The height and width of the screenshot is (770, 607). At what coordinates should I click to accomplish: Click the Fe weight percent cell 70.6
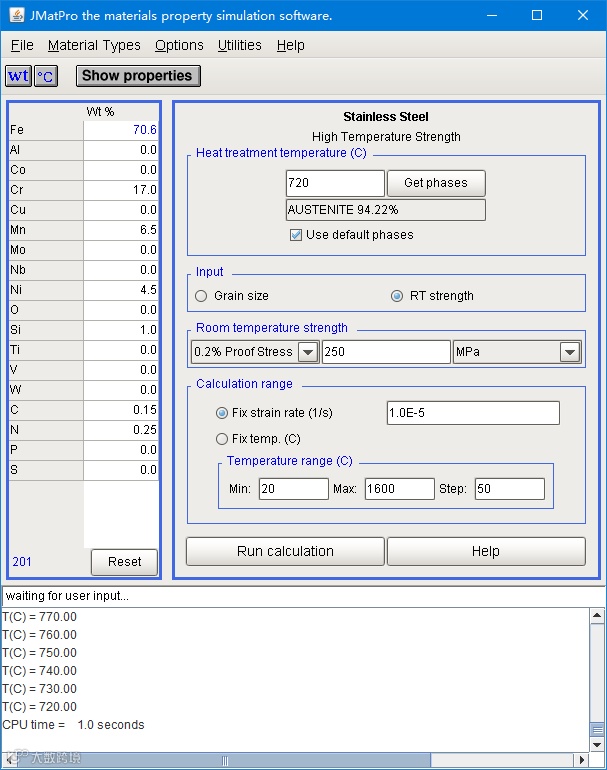click(121, 130)
